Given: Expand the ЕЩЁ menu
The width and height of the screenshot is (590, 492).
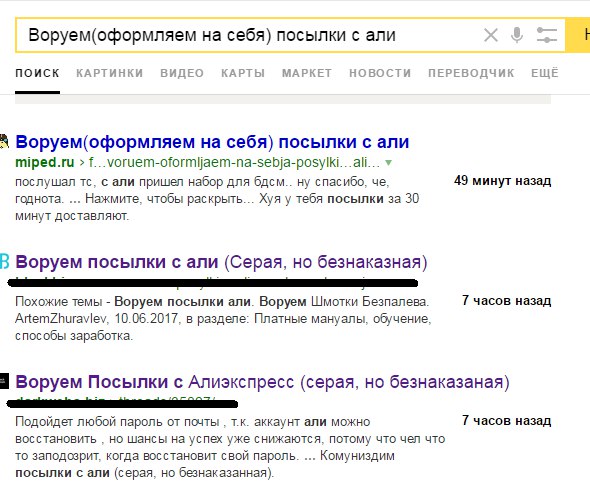Looking at the screenshot, I should (x=545, y=72).
